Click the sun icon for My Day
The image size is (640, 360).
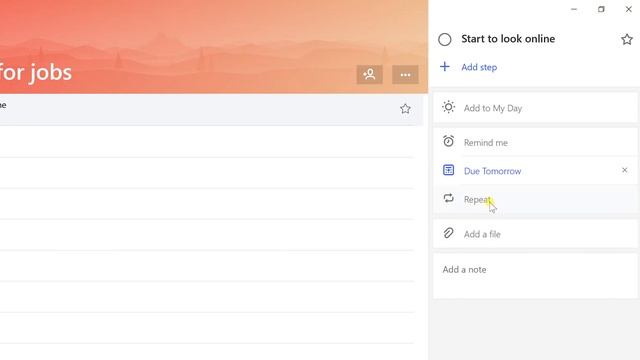[448, 107]
